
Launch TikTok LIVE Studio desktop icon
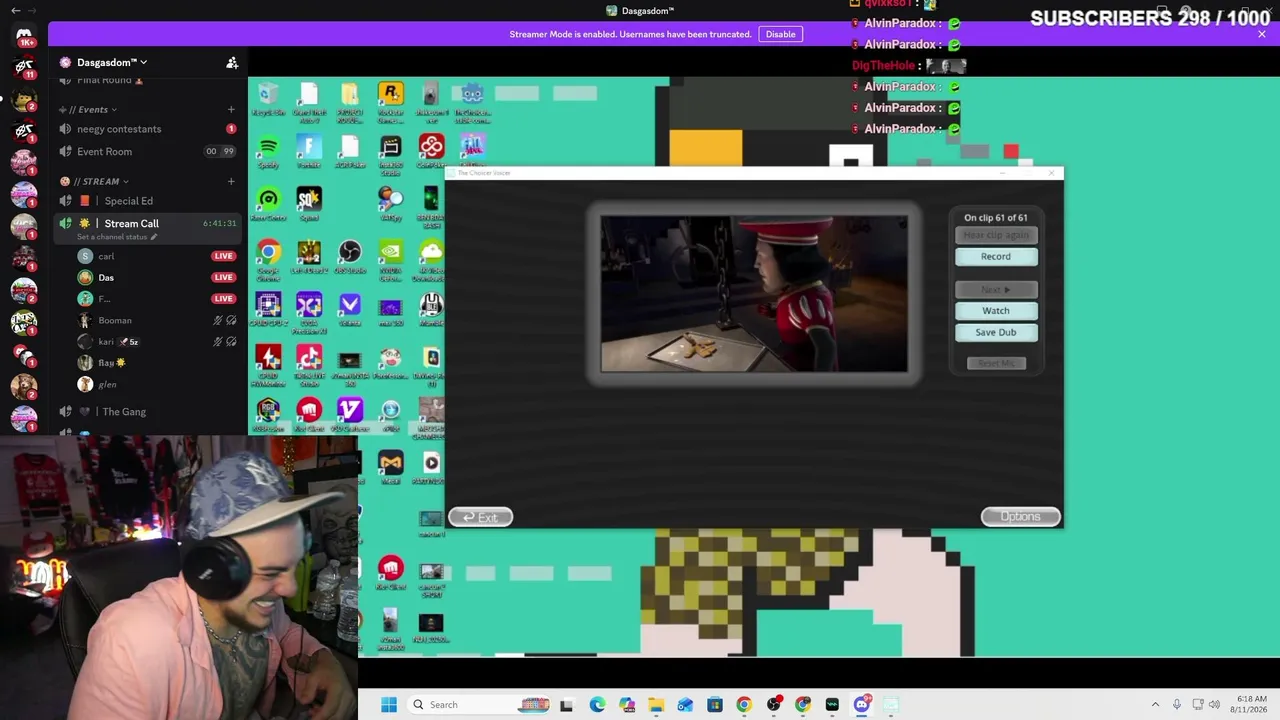[x=309, y=363]
